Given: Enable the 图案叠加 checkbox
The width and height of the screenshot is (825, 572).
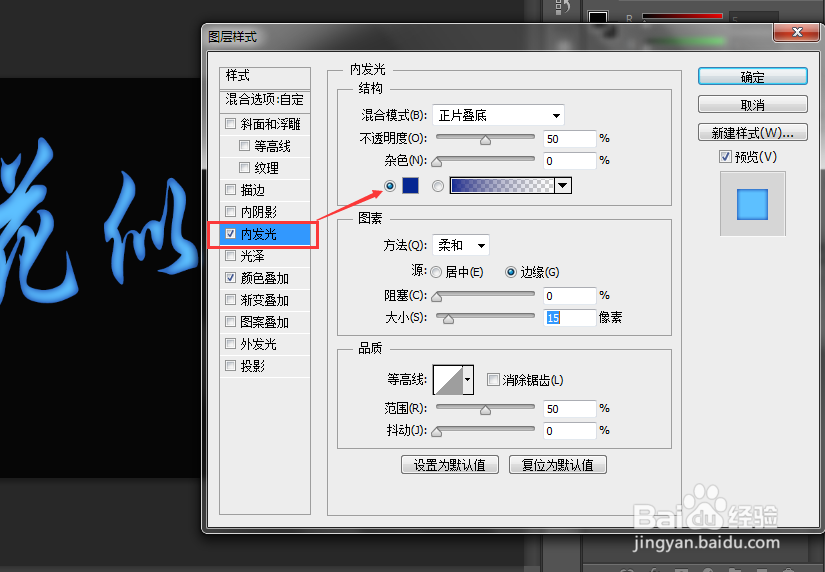Looking at the screenshot, I should pos(230,322).
